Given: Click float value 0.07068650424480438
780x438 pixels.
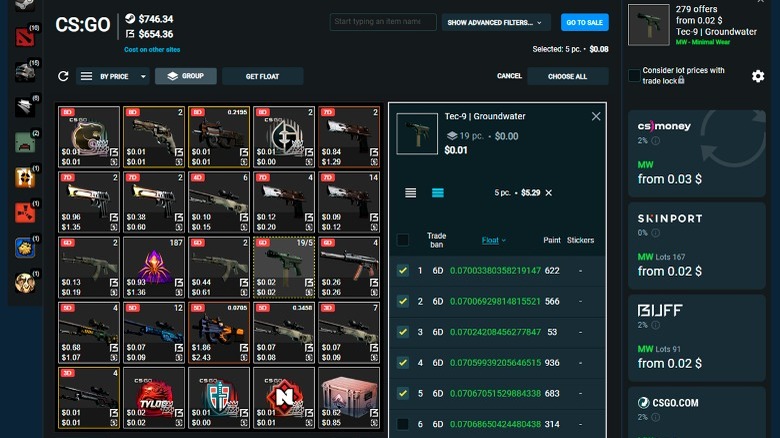Looking at the screenshot, I should (x=495, y=424).
